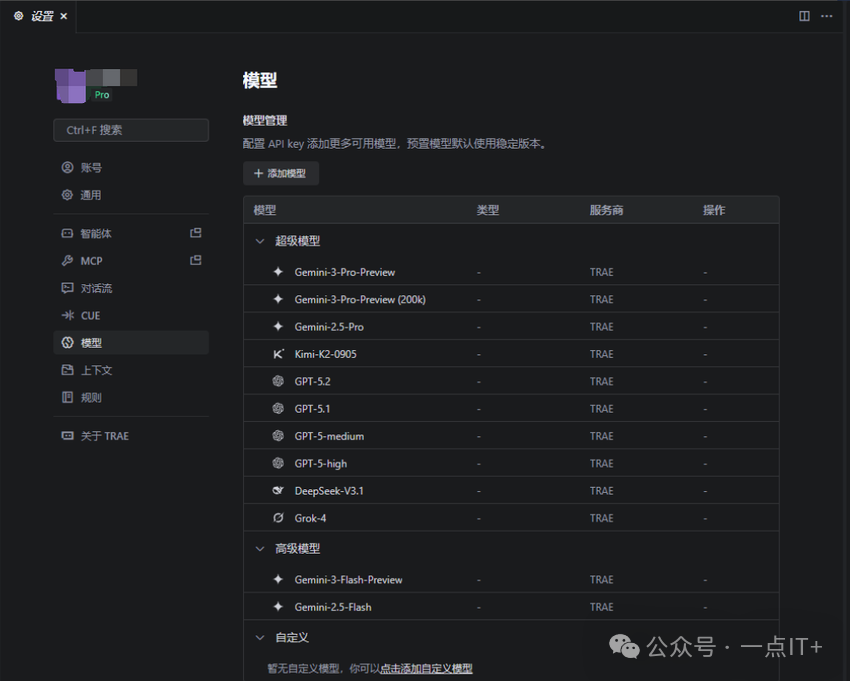Open 账号 settings

[131, 168]
